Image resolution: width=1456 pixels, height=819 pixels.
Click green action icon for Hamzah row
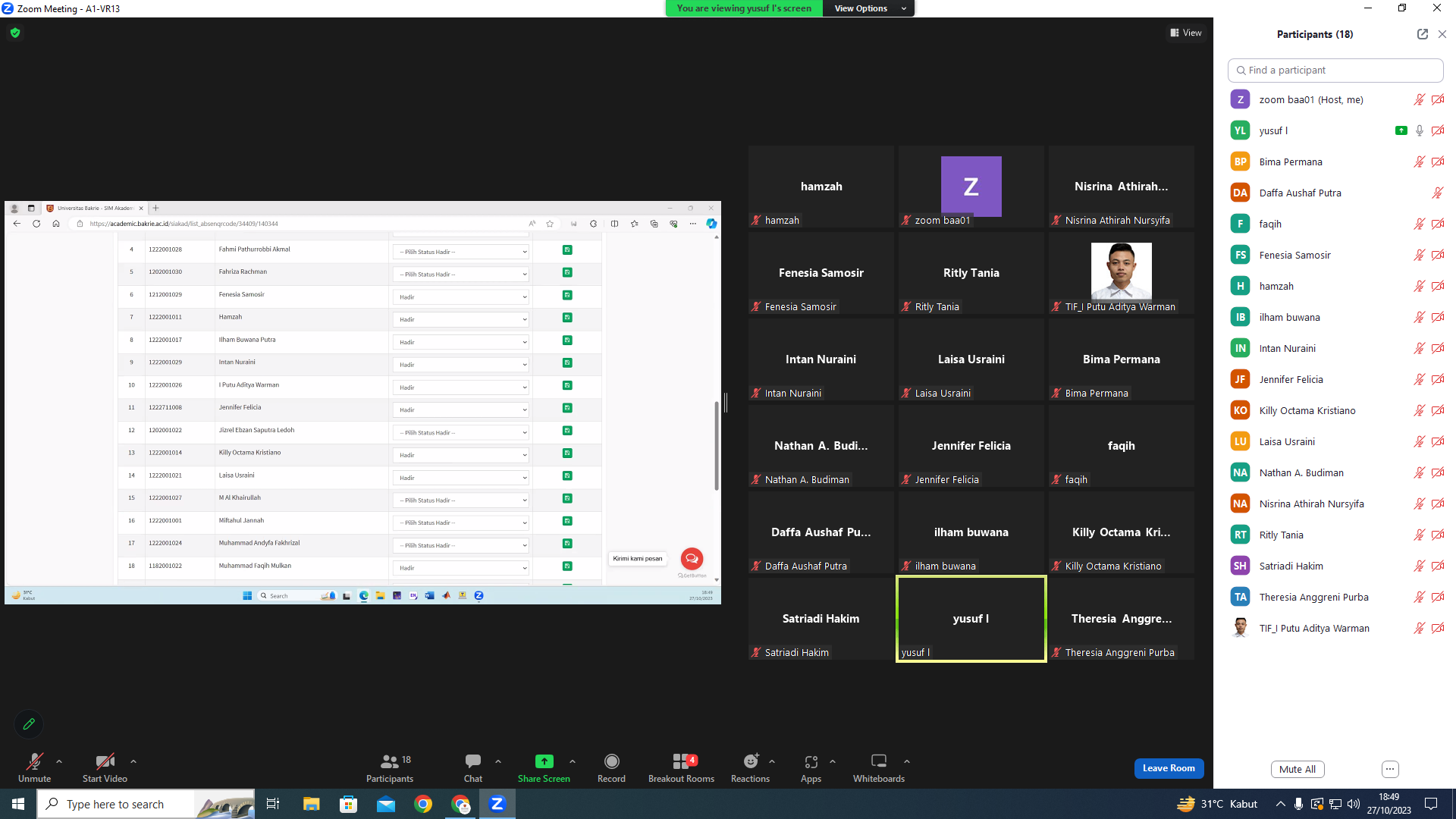tap(567, 318)
